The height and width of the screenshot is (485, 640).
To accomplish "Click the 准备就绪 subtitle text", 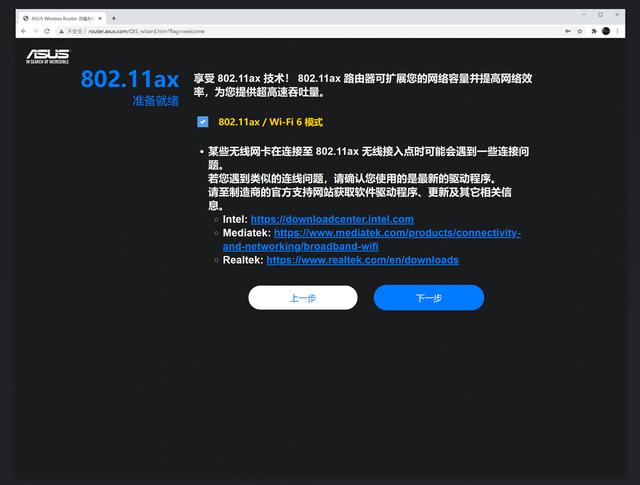I will tap(156, 101).
